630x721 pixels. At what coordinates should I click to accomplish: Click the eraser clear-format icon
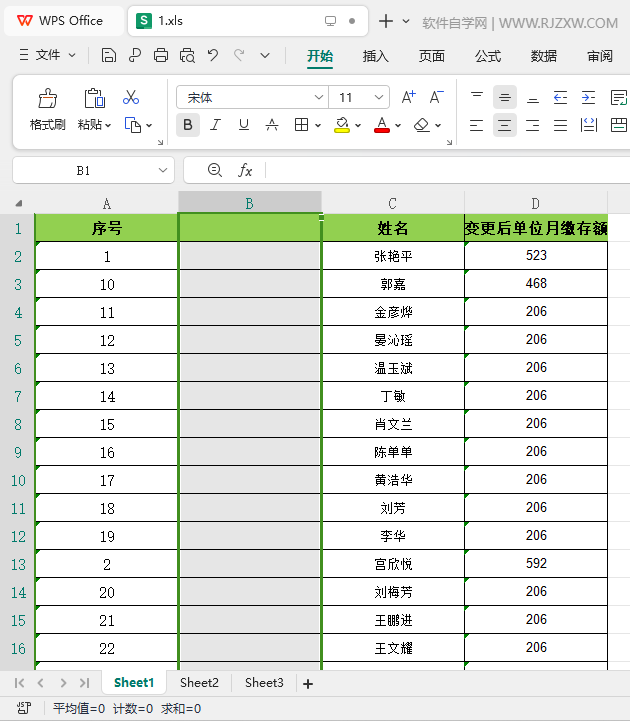[x=421, y=125]
